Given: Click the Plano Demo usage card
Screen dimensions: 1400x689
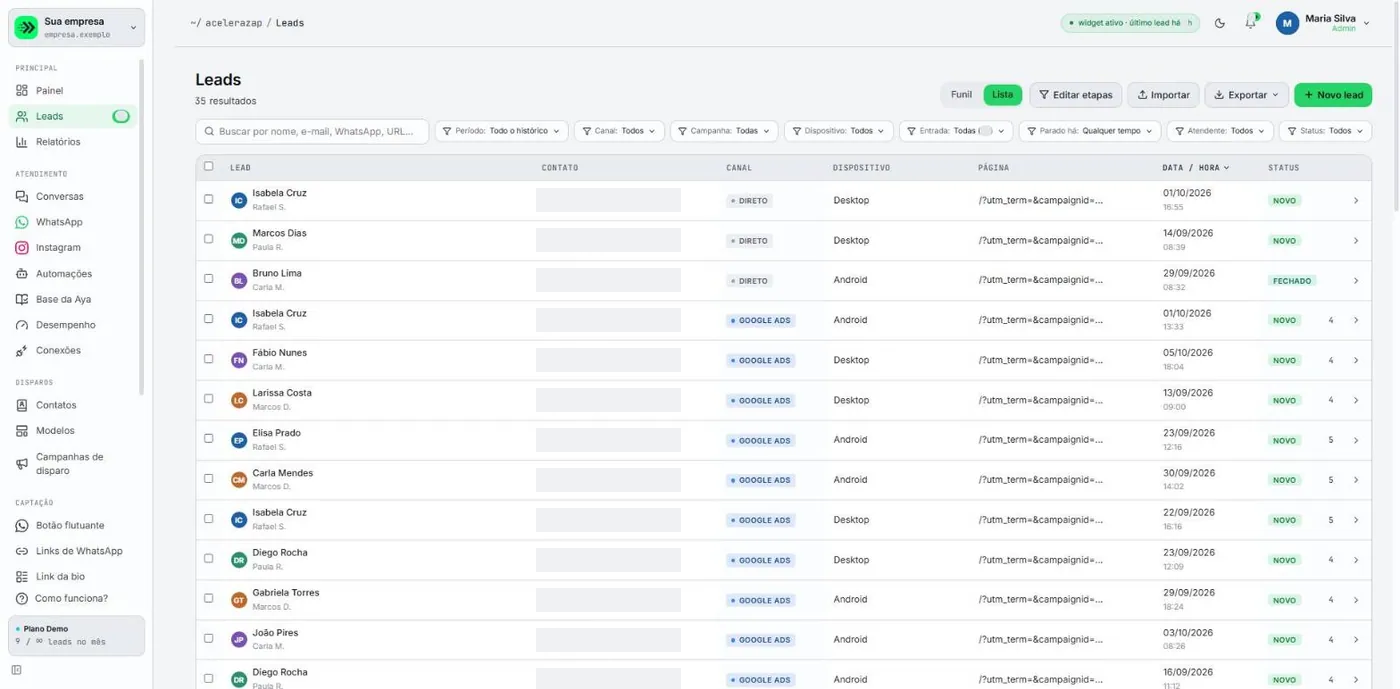Looking at the screenshot, I should click(77, 636).
